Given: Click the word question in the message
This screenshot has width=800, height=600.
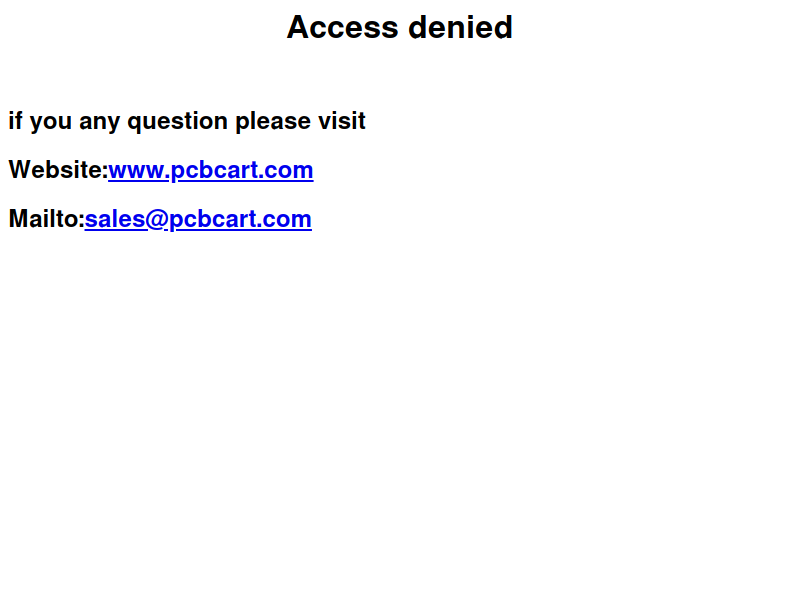Looking at the screenshot, I should click(178, 122).
